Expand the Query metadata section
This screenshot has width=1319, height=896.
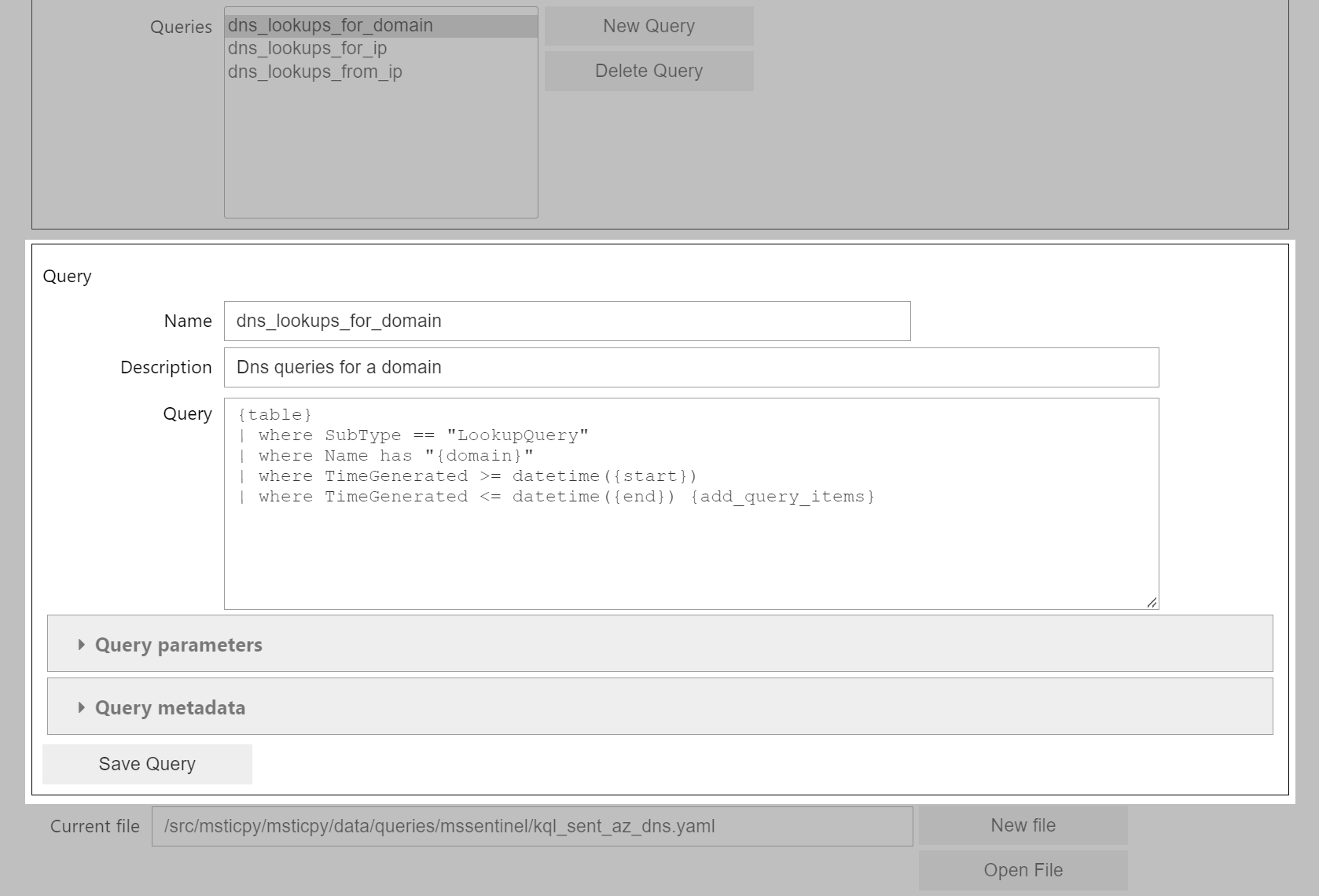click(x=659, y=707)
